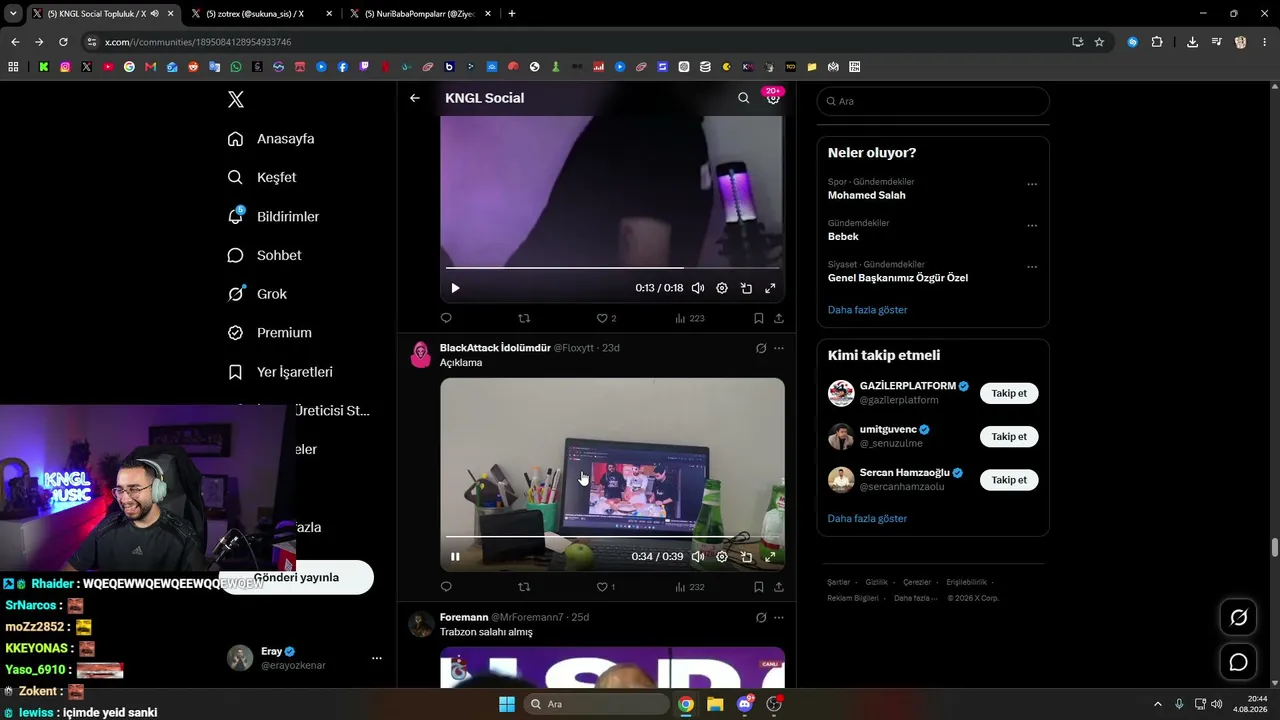The width and height of the screenshot is (1280, 720).
Task: Click the X logo in the sidebar
Action: click(235, 99)
